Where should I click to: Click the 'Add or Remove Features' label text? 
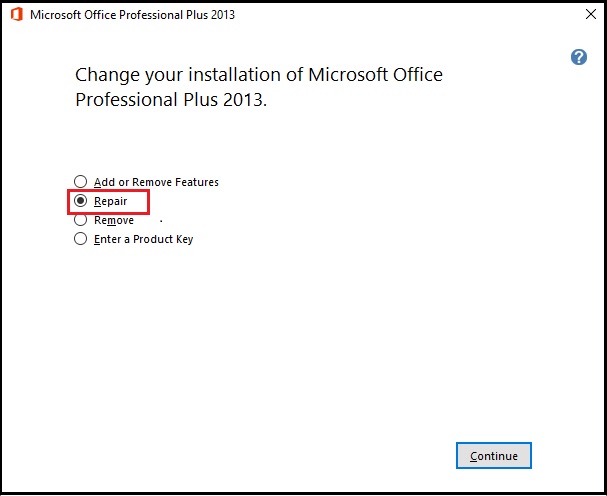pyautogui.click(x=156, y=182)
